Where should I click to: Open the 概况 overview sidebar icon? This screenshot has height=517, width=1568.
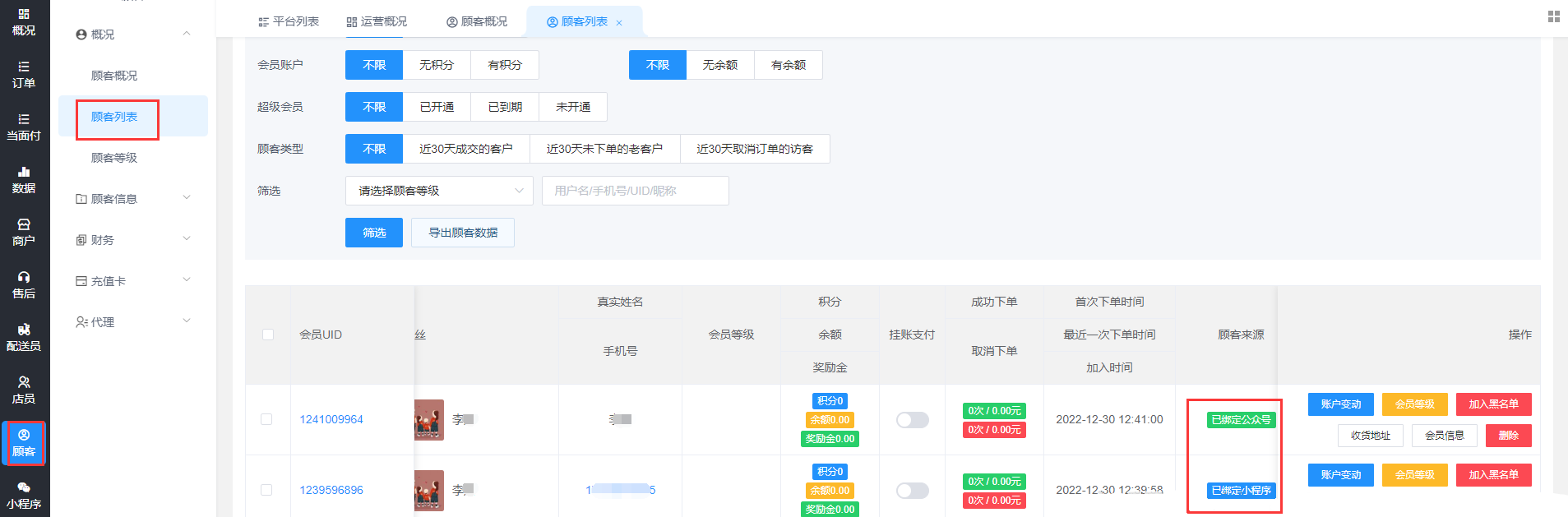24,22
